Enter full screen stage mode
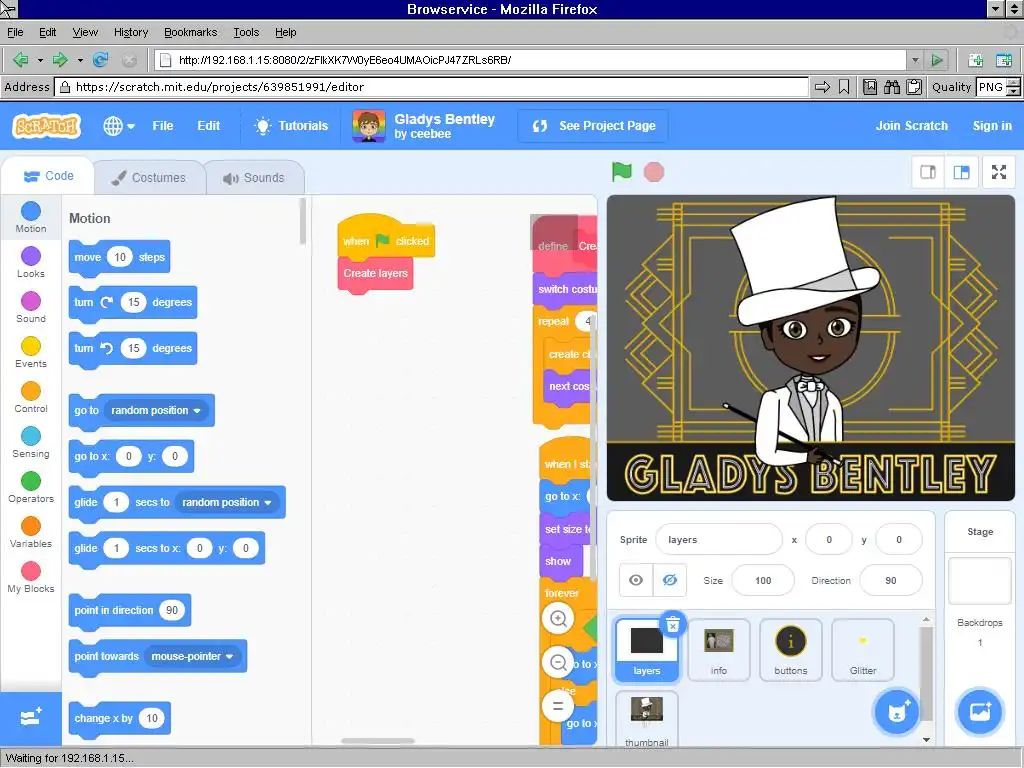 [999, 172]
